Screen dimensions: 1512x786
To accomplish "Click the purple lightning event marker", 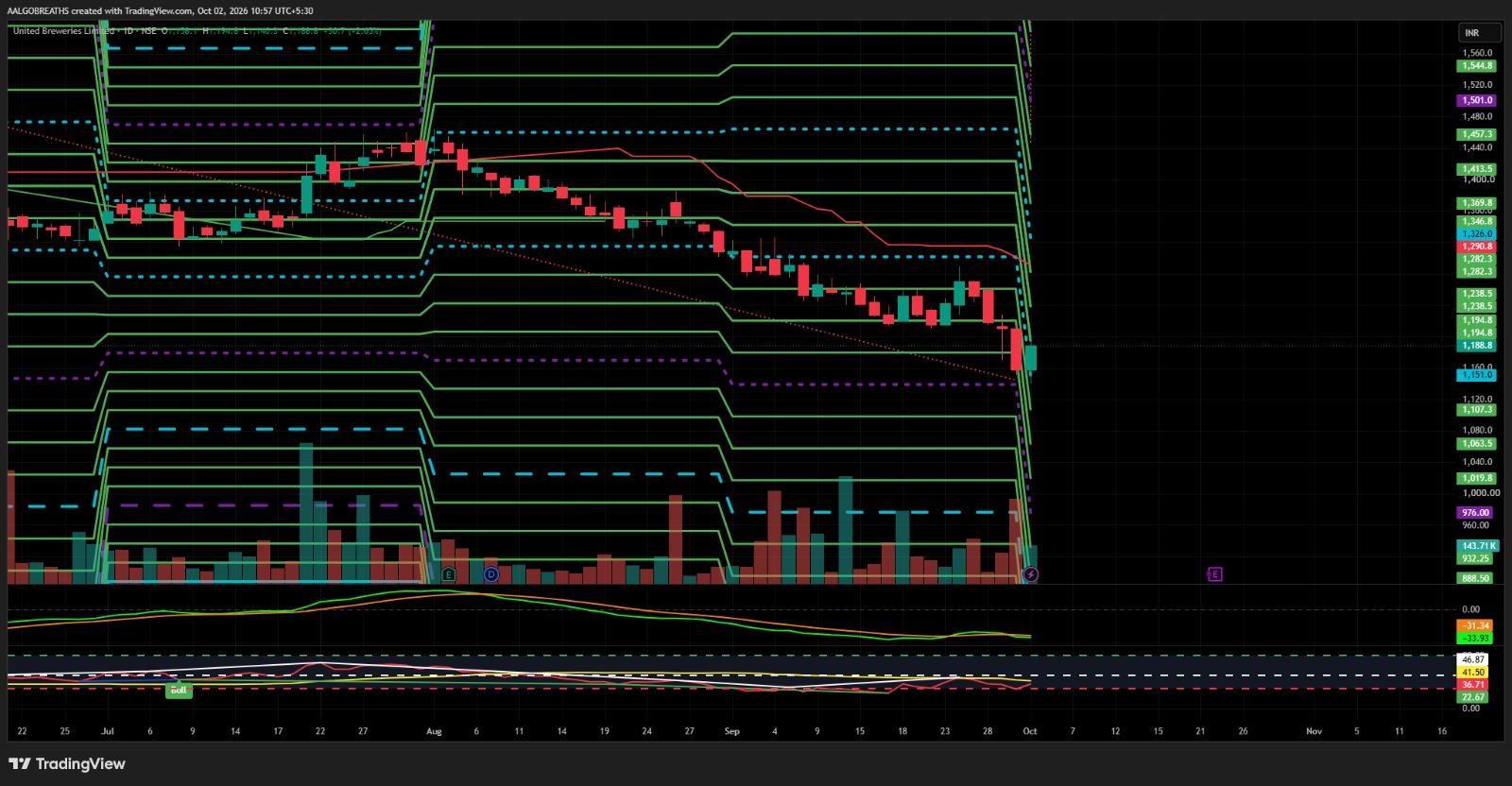I will tap(1031, 574).
